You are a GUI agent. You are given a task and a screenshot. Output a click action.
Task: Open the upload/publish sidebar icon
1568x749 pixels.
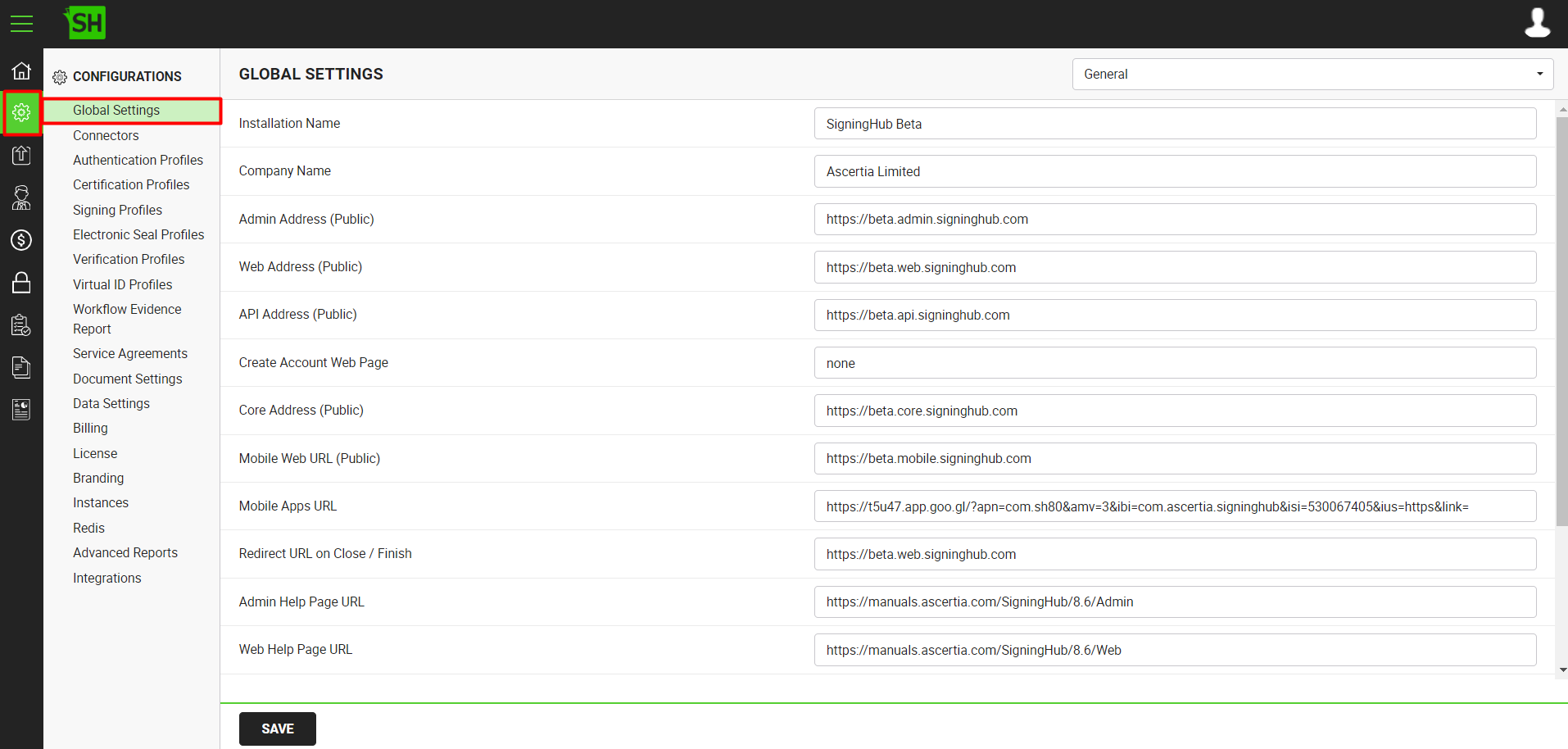21,155
